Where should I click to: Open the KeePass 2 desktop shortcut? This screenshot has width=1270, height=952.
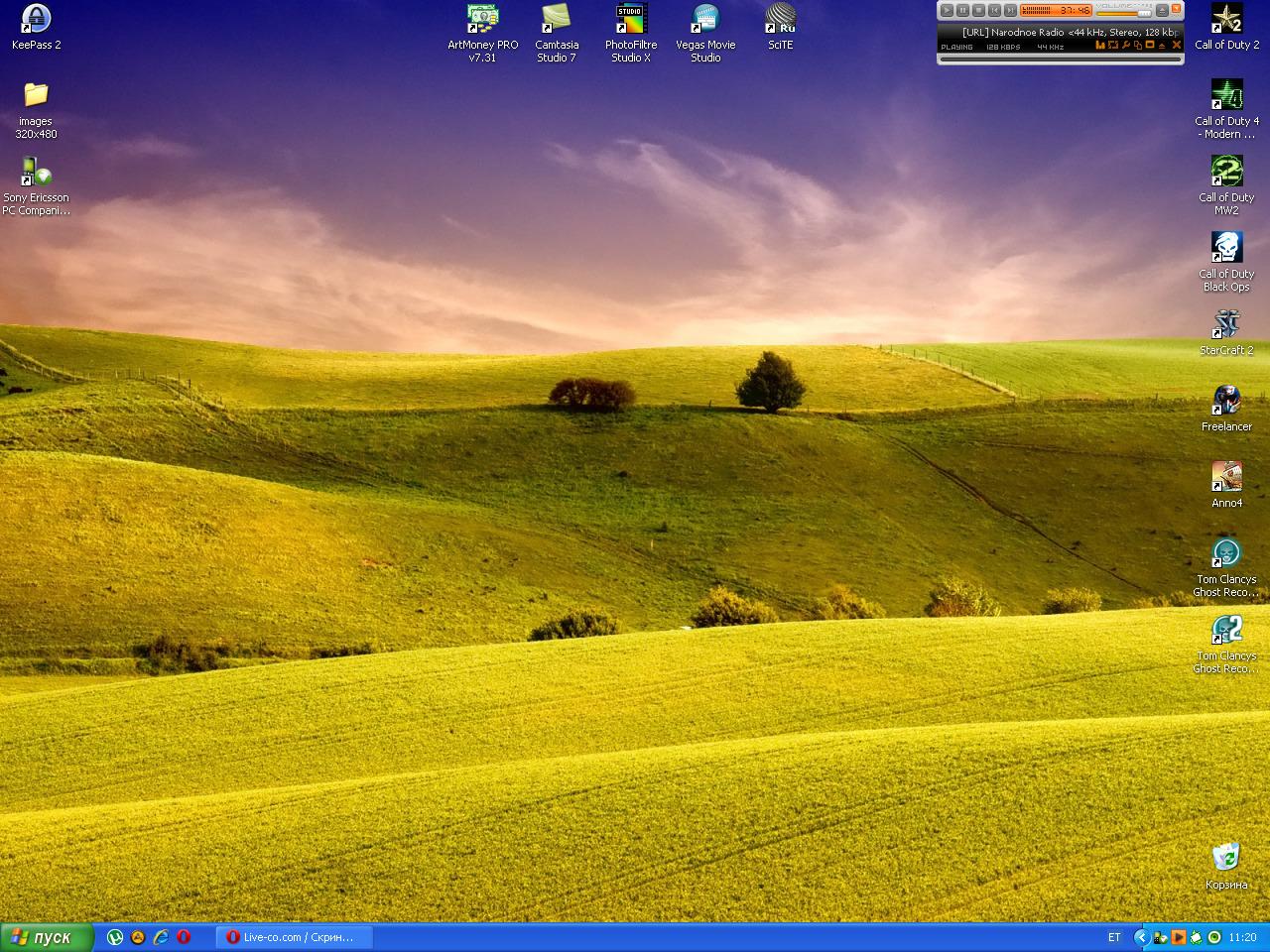coord(36,19)
